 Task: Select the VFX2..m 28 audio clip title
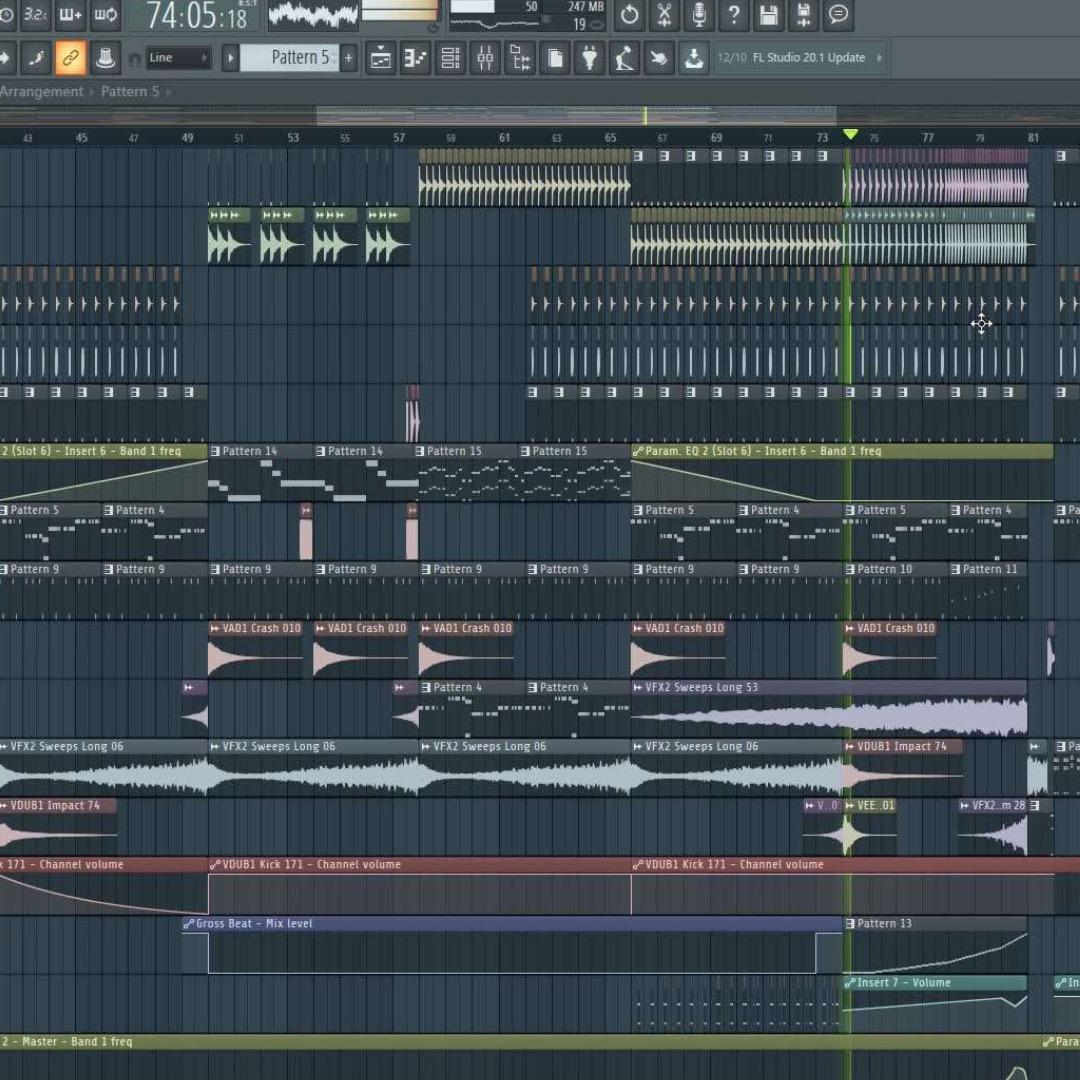[x=999, y=806]
